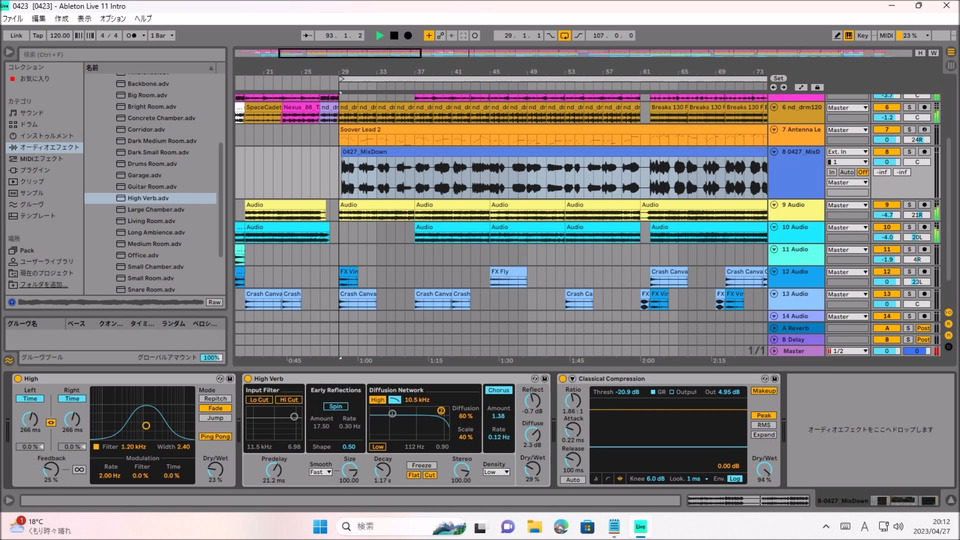This screenshot has height=540, width=960.
Task: Open the quantization 1 Bar dropdown
Action: coord(160,35)
